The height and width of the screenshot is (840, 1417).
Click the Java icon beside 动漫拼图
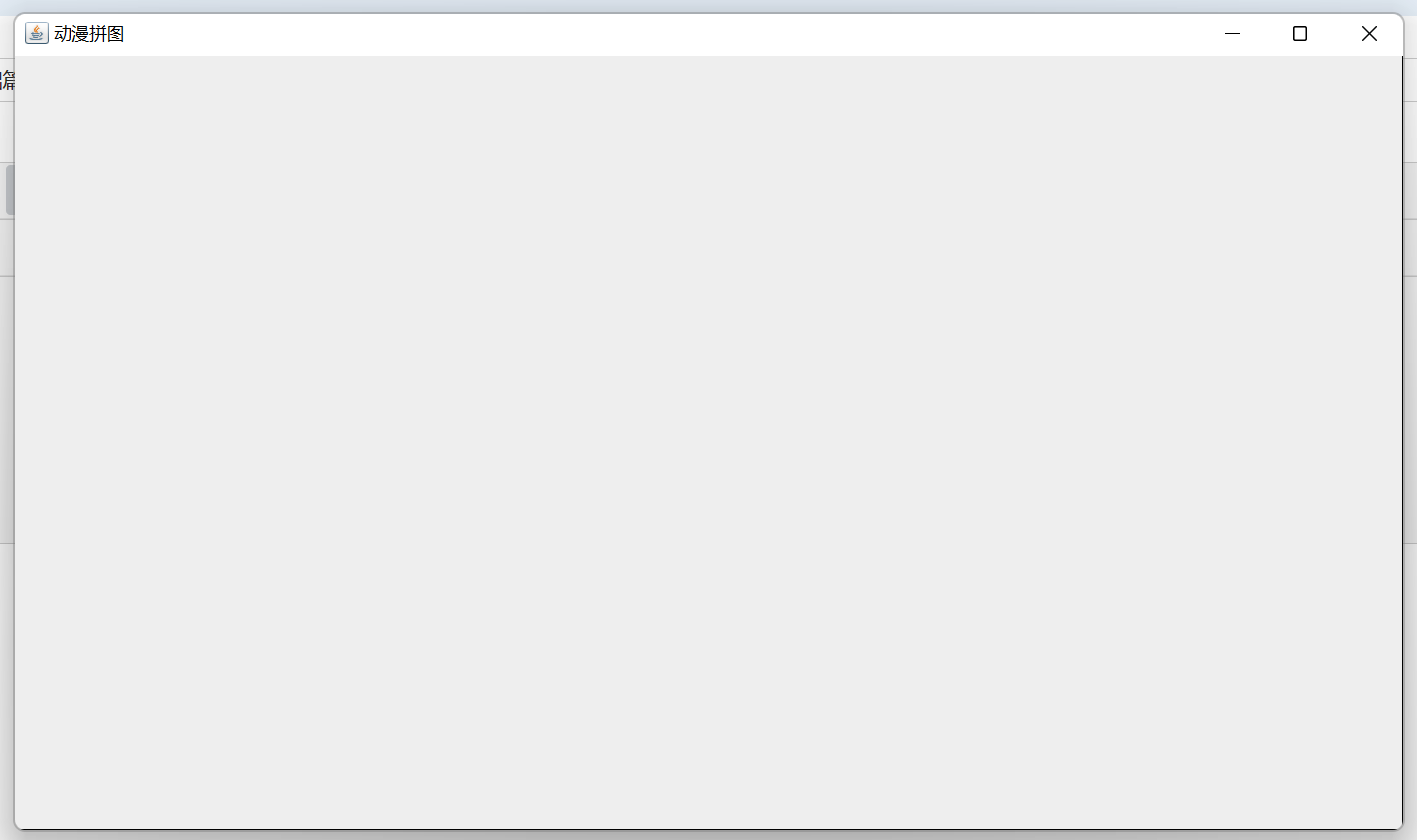coord(37,34)
